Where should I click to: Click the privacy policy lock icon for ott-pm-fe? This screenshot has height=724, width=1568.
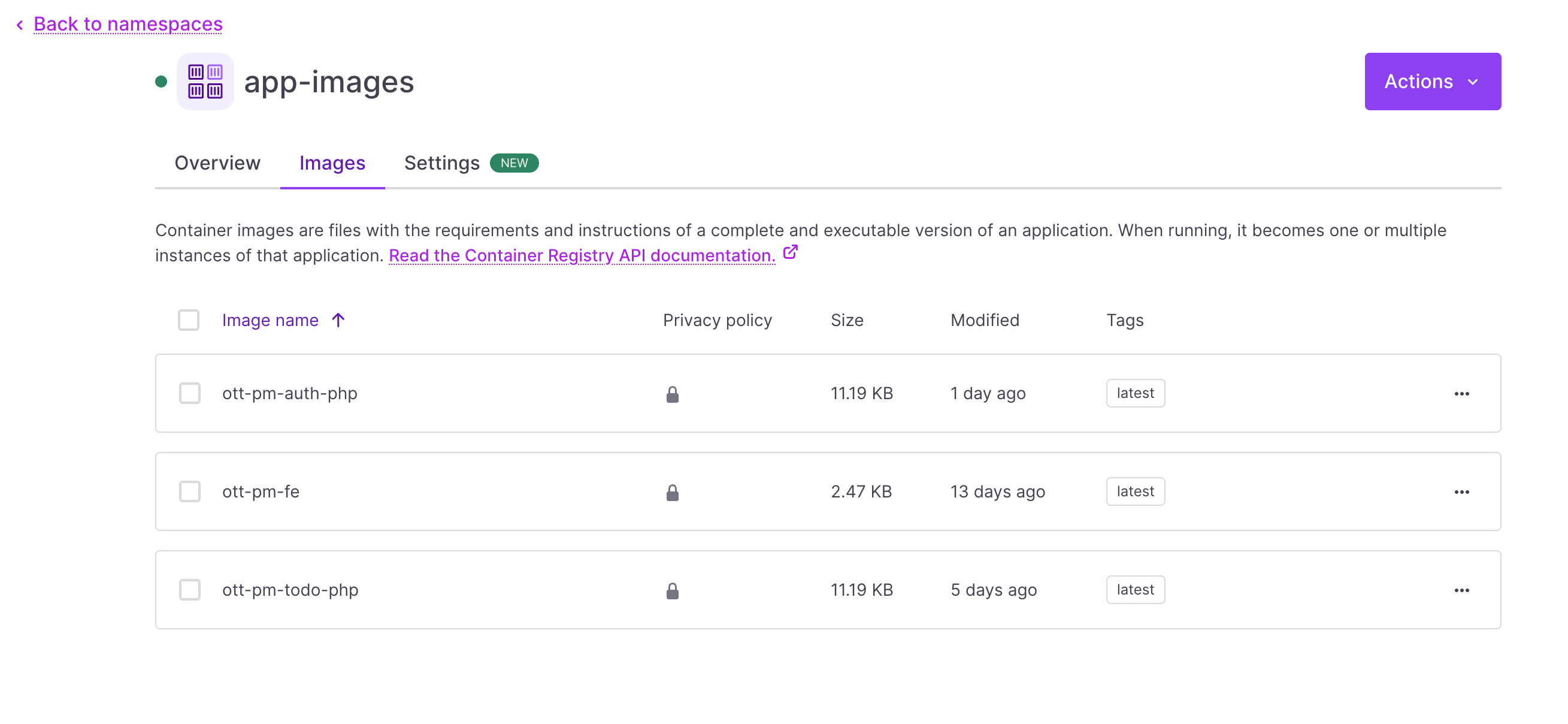(x=672, y=491)
